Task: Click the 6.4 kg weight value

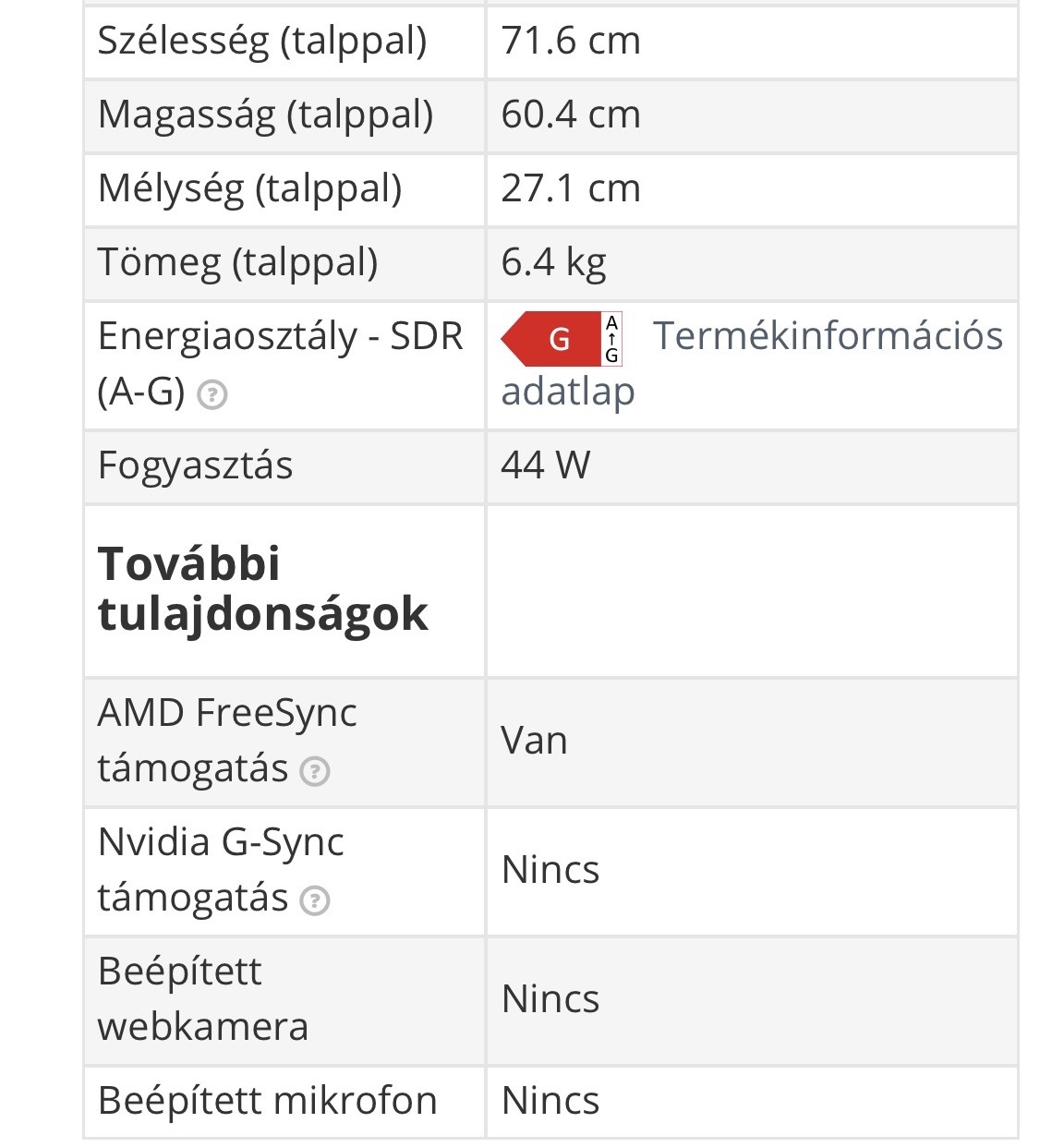Action: point(553,263)
